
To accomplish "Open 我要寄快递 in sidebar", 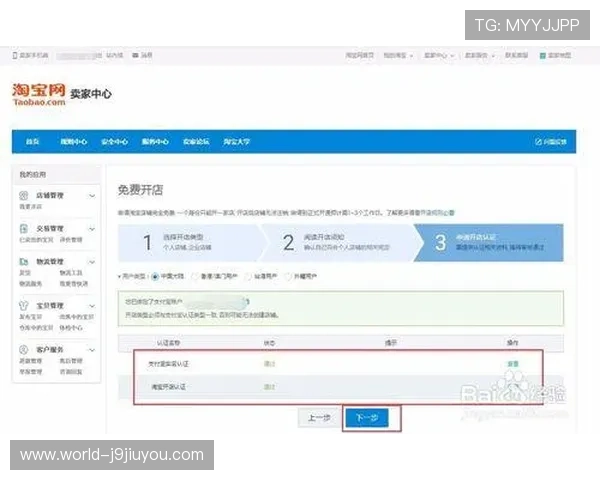I will point(74,284).
